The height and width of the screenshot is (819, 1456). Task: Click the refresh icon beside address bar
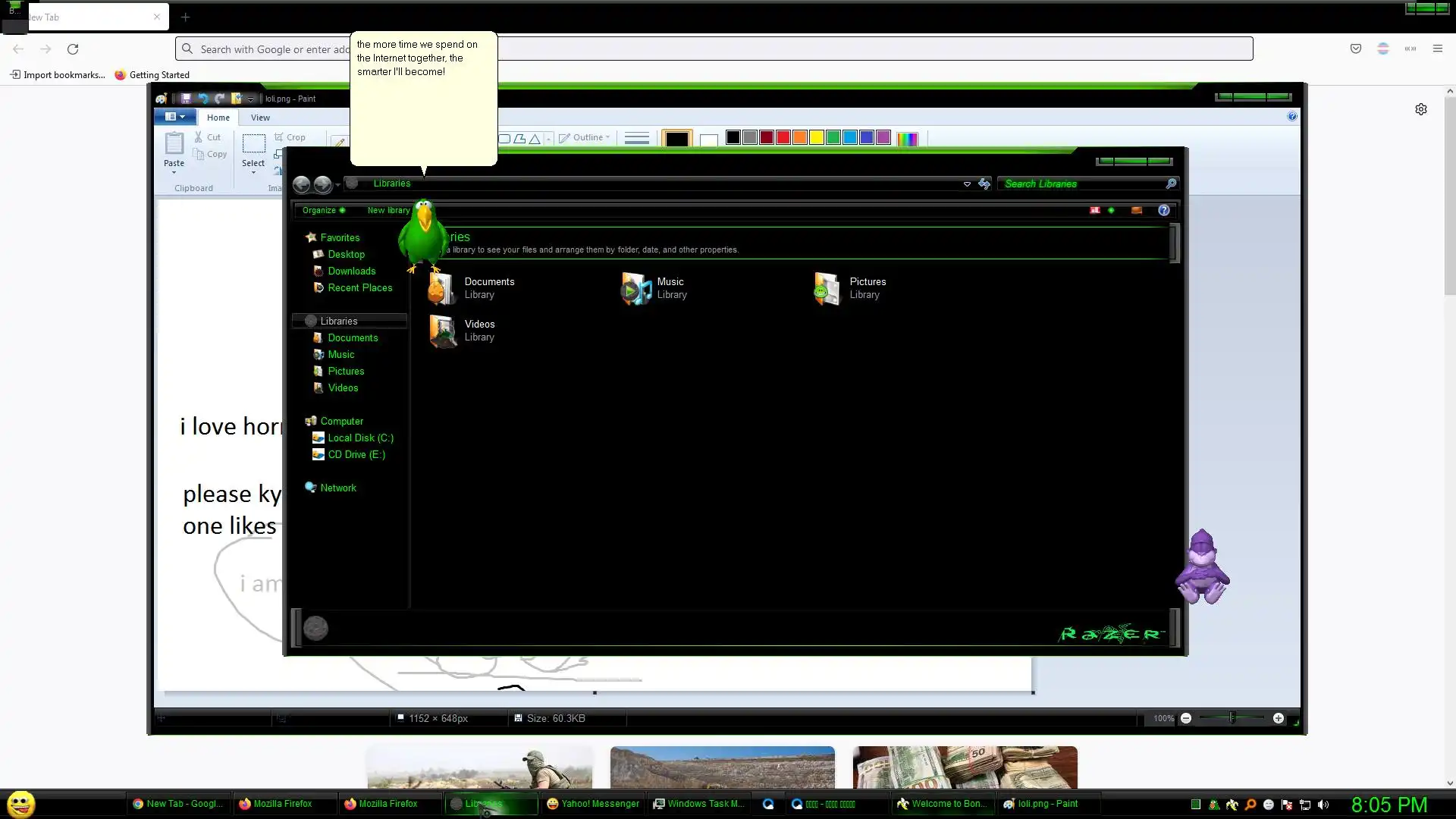(x=984, y=184)
